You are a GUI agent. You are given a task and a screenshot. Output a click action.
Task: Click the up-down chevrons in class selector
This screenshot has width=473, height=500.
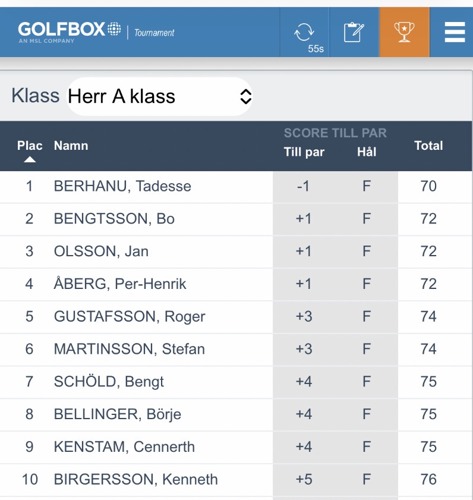[246, 97]
